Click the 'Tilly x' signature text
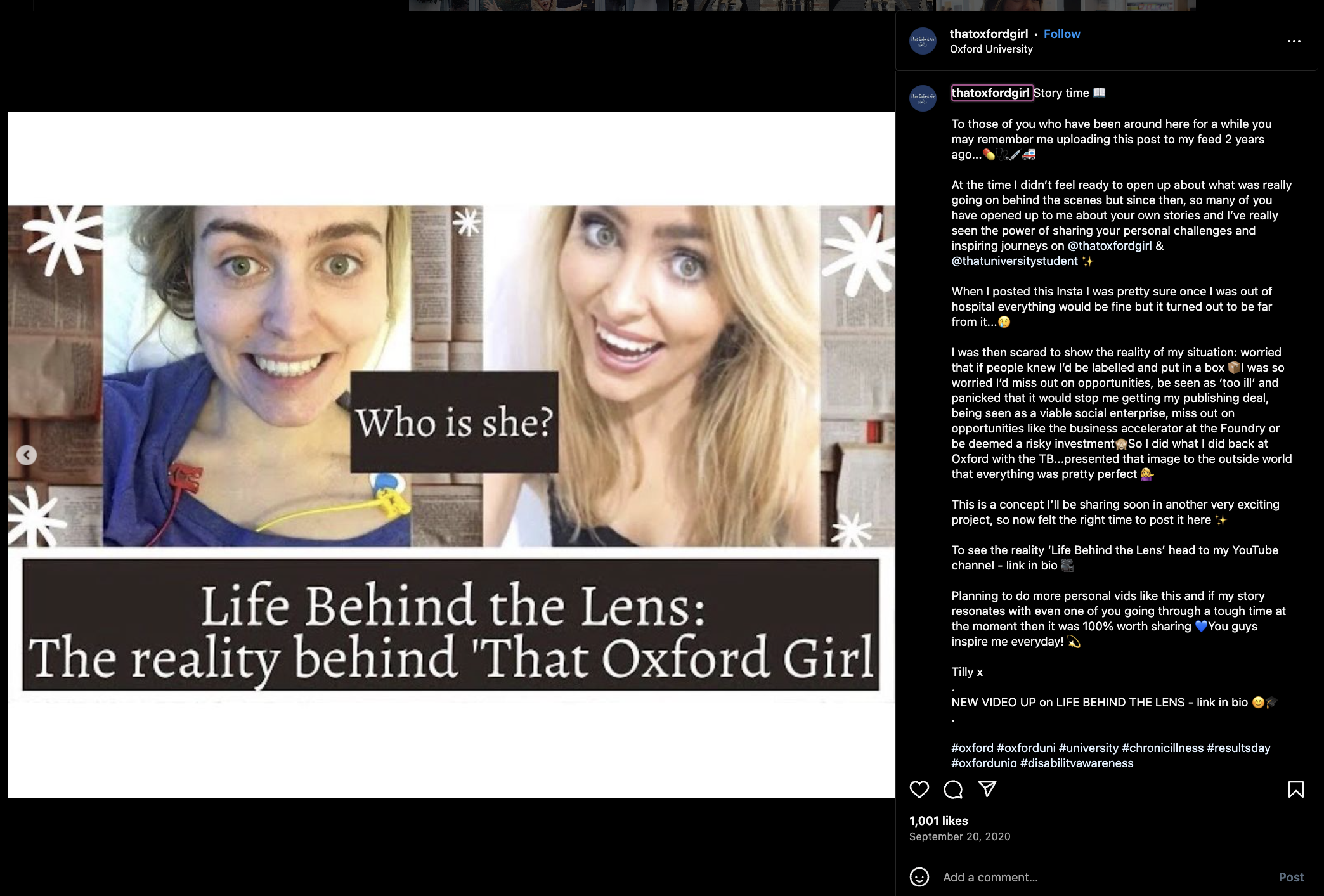 967,672
